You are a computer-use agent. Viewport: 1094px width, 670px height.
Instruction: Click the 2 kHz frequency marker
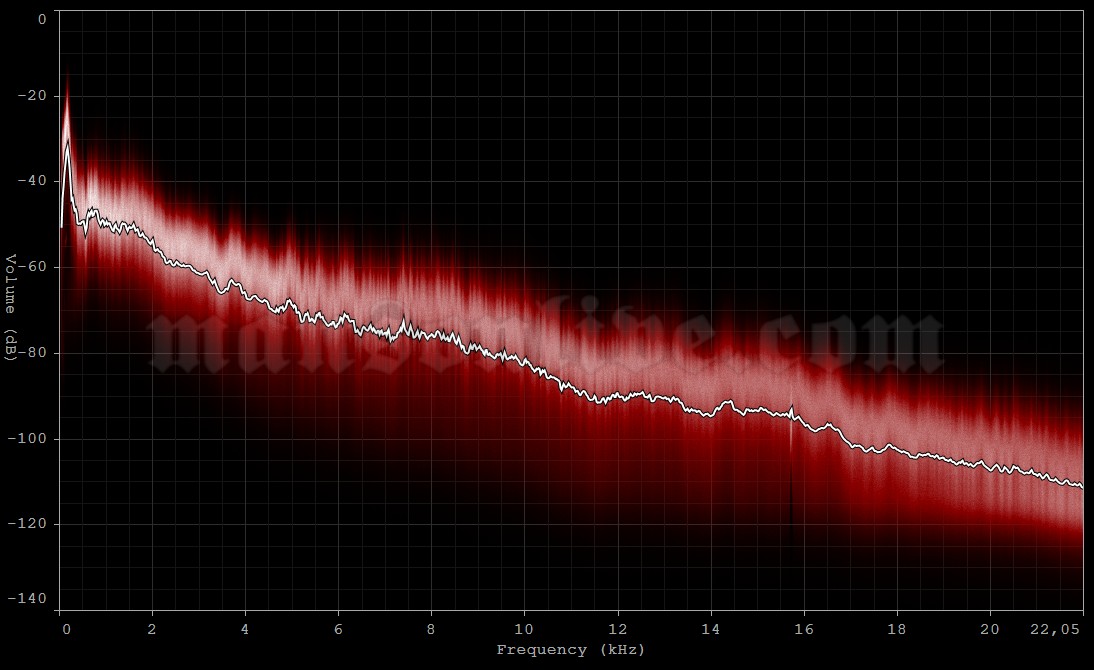152,630
